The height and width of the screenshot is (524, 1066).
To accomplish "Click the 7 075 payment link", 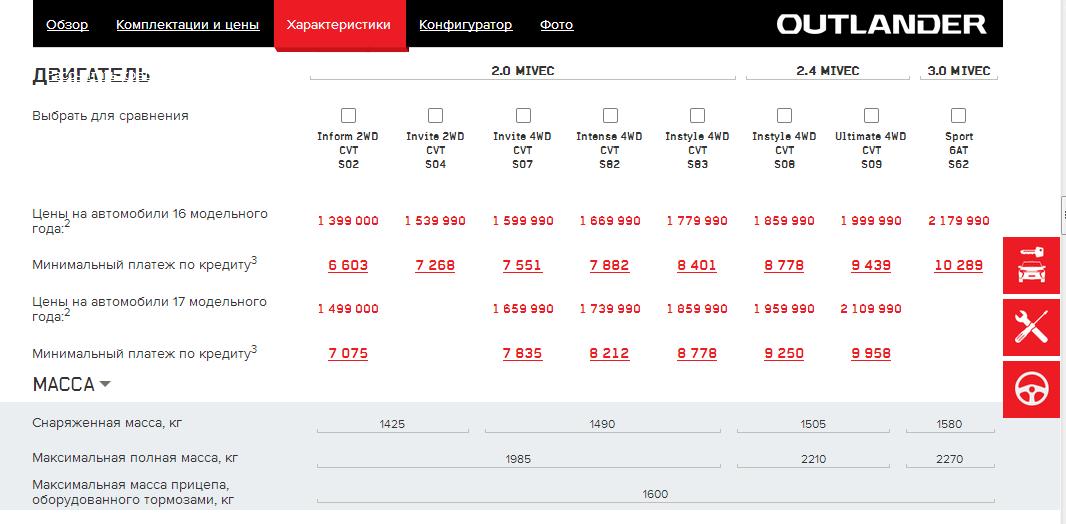I will tap(348, 353).
